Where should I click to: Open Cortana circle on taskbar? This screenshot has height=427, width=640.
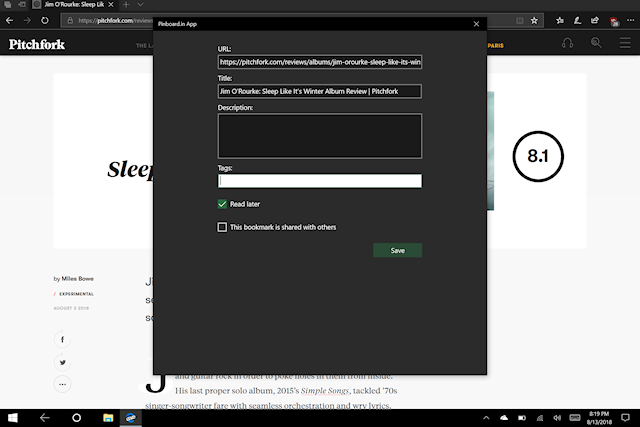click(76, 418)
